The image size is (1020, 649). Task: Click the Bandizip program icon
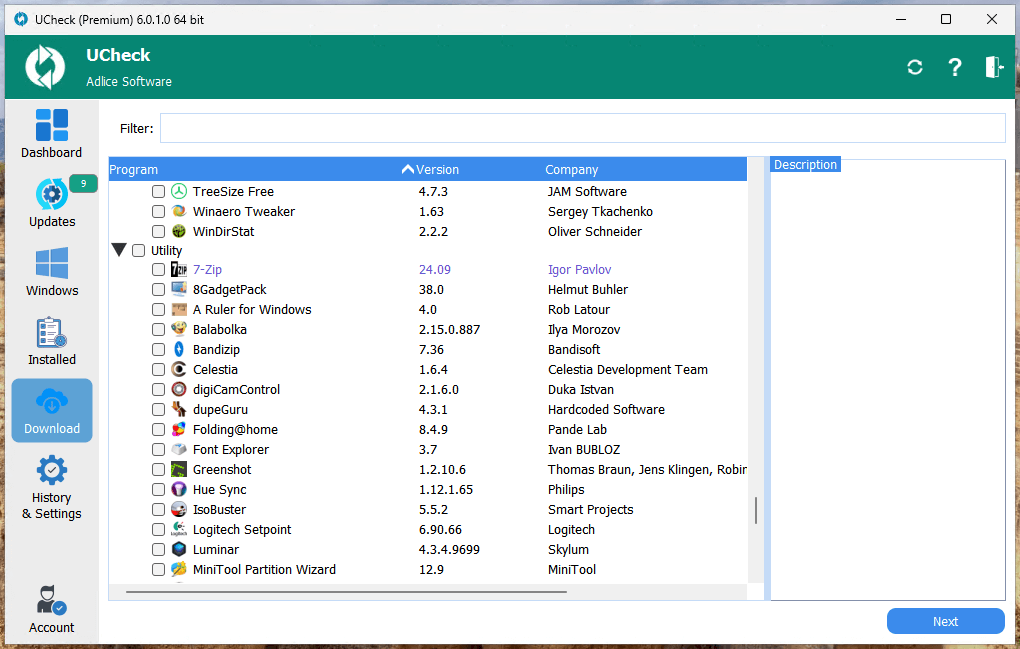pos(179,350)
